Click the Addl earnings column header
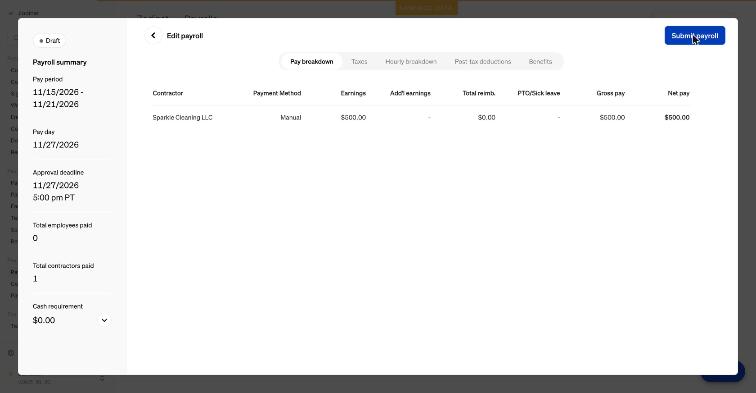This screenshot has width=756, height=393. click(410, 94)
